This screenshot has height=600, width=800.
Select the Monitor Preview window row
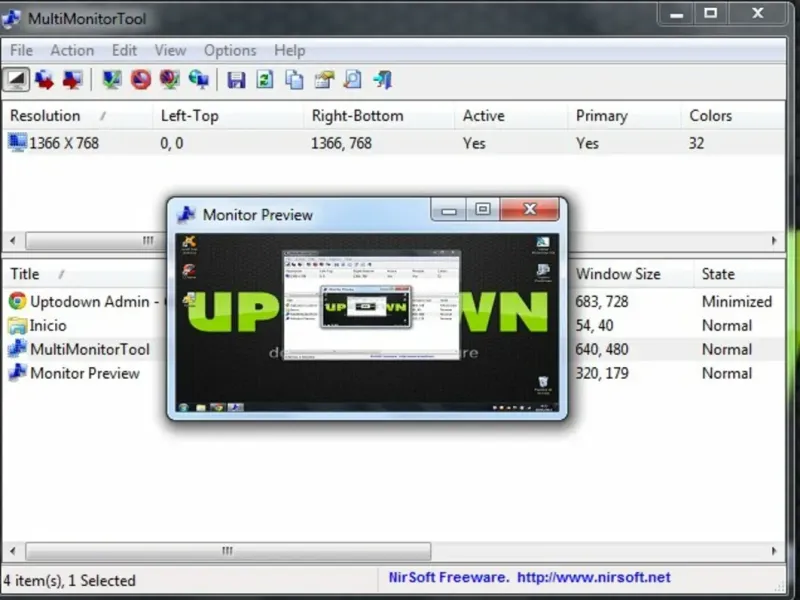click(393, 373)
